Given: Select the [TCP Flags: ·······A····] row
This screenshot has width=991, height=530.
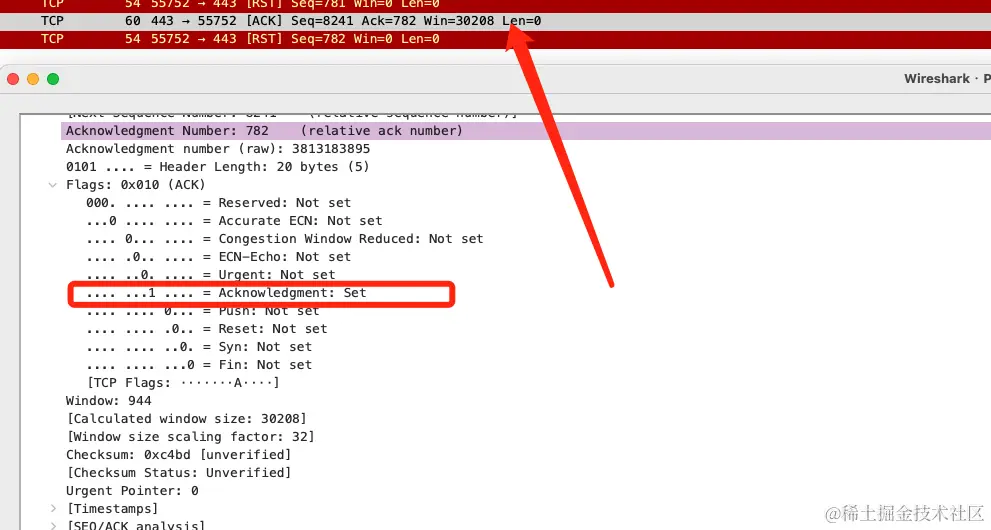Looking at the screenshot, I should click(183, 383).
